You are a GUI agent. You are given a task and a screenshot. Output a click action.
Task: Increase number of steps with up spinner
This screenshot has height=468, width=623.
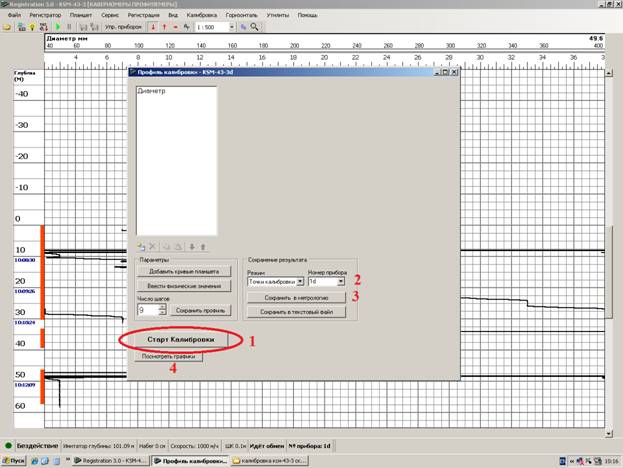[x=162, y=307]
